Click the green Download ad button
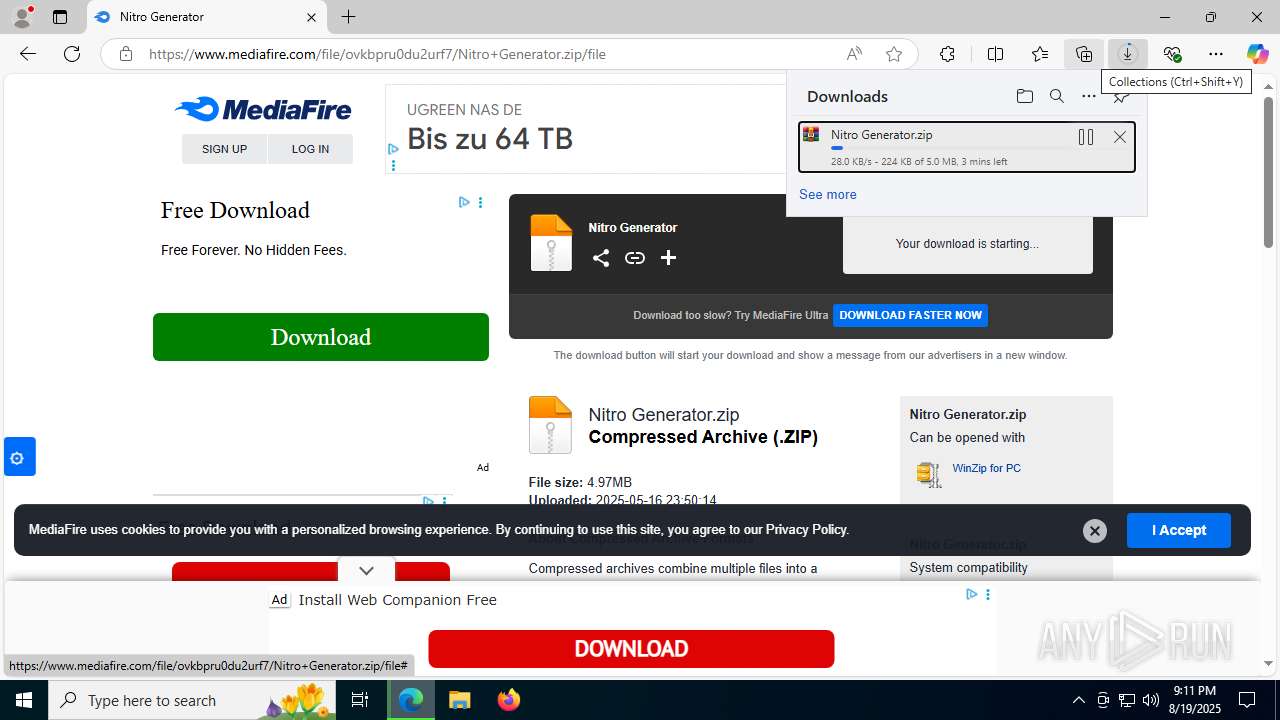Image resolution: width=1280 pixels, height=720 pixels. tap(321, 337)
